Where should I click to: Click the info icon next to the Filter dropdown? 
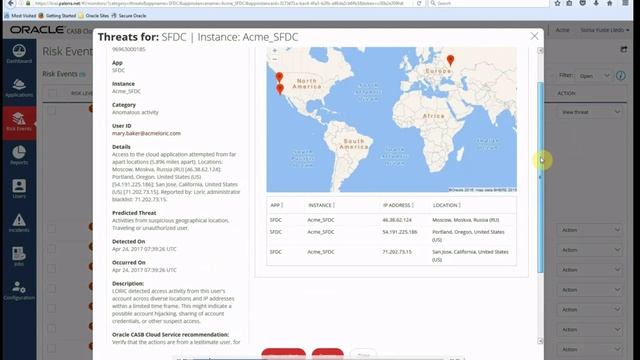[620, 76]
